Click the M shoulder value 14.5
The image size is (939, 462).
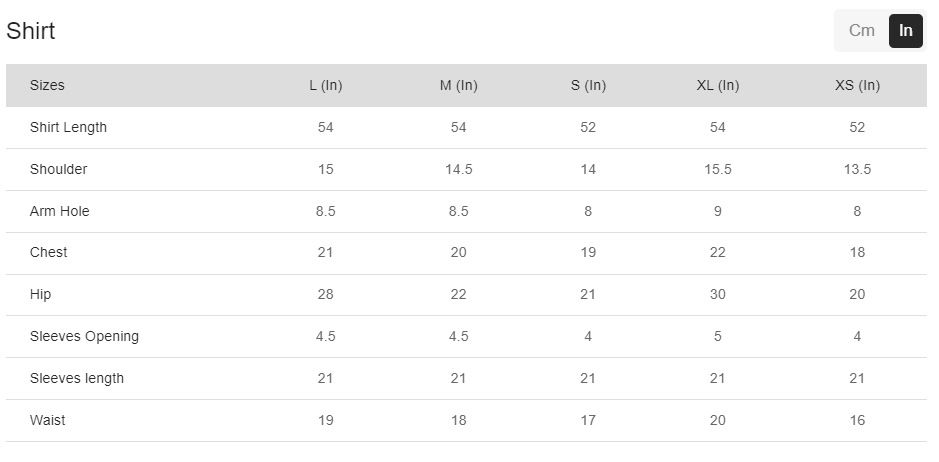[459, 169]
